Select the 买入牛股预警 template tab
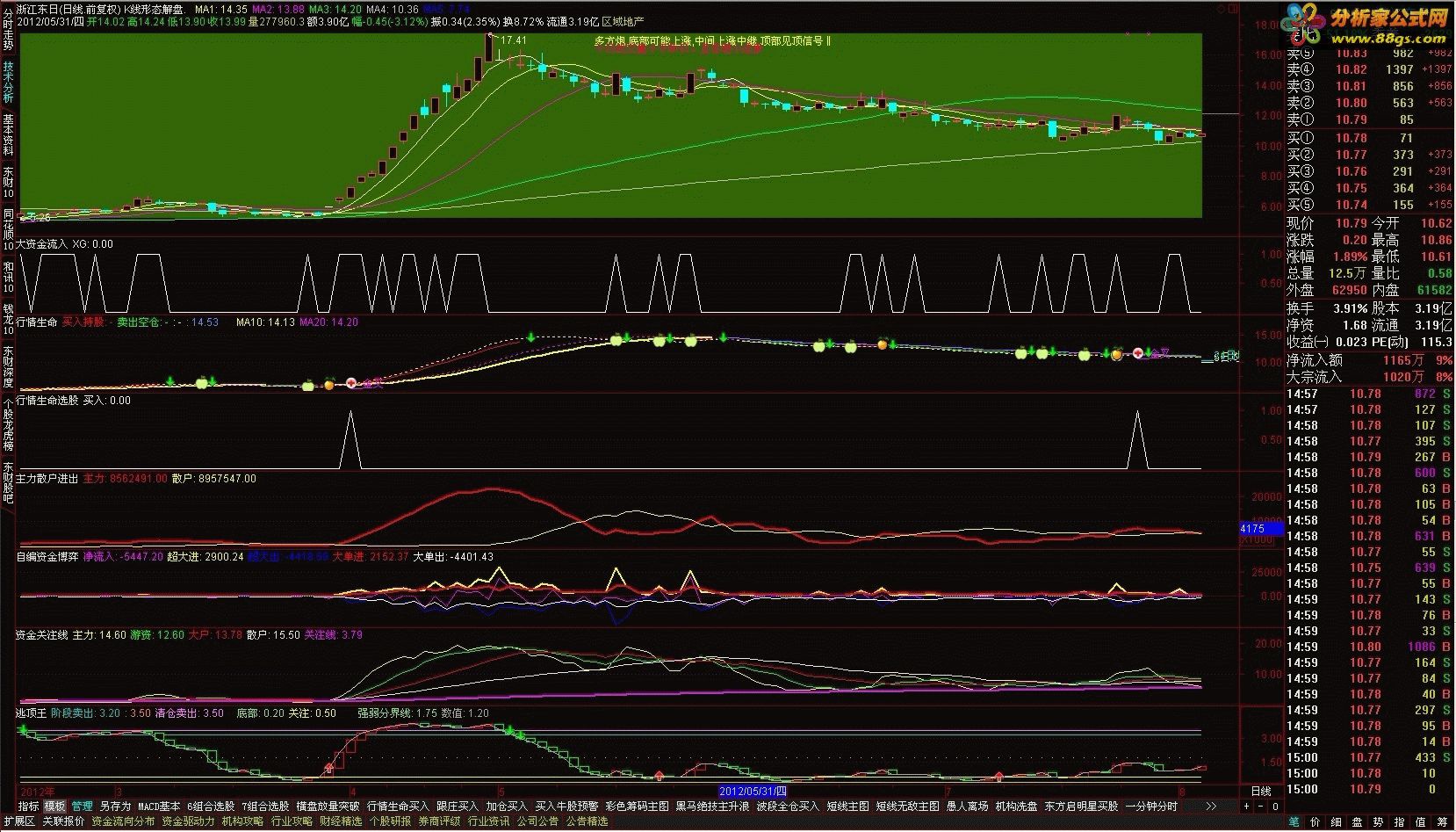 pos(566,806)
